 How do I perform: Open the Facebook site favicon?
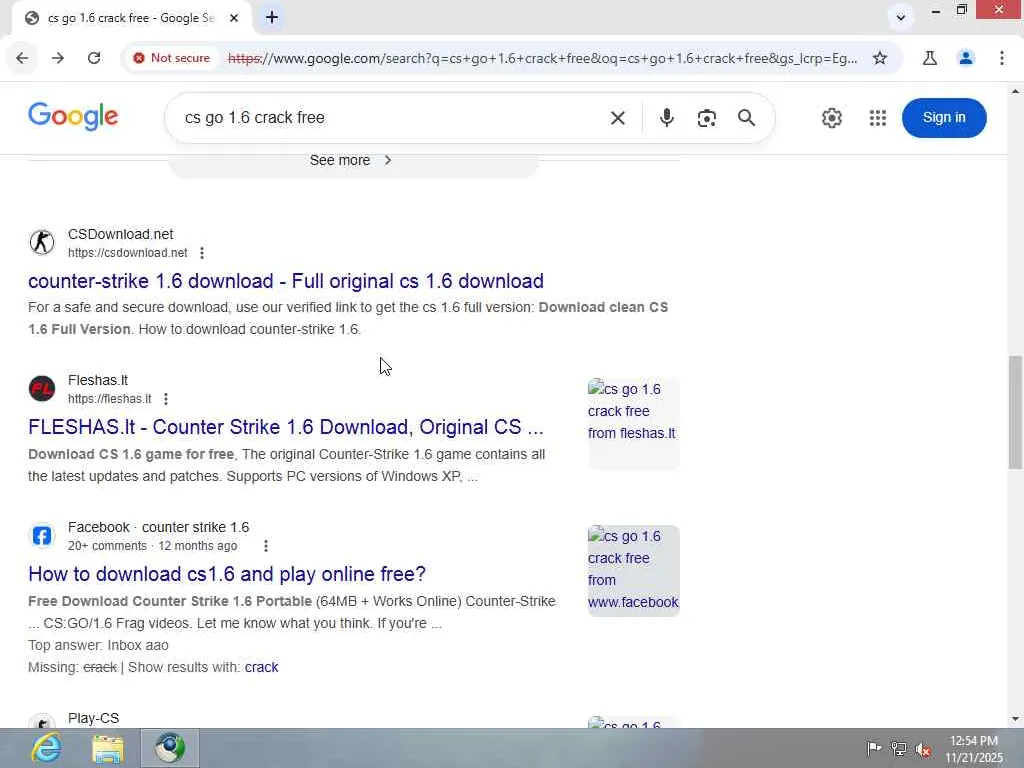[x=42, y=536]
